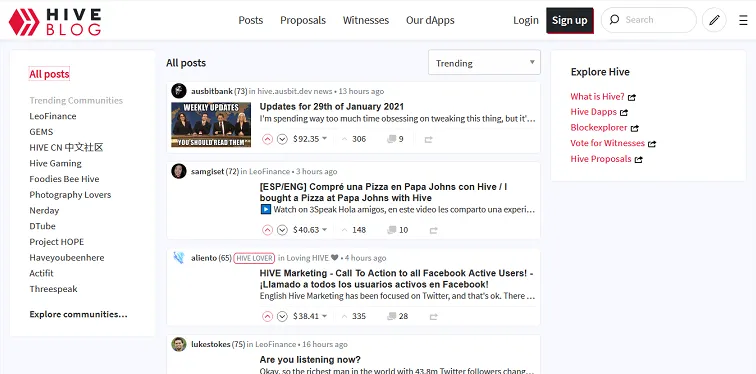Click Explore communities link
Image resolution: width=756 pixels, height=374 pixels.
point(78,314)
